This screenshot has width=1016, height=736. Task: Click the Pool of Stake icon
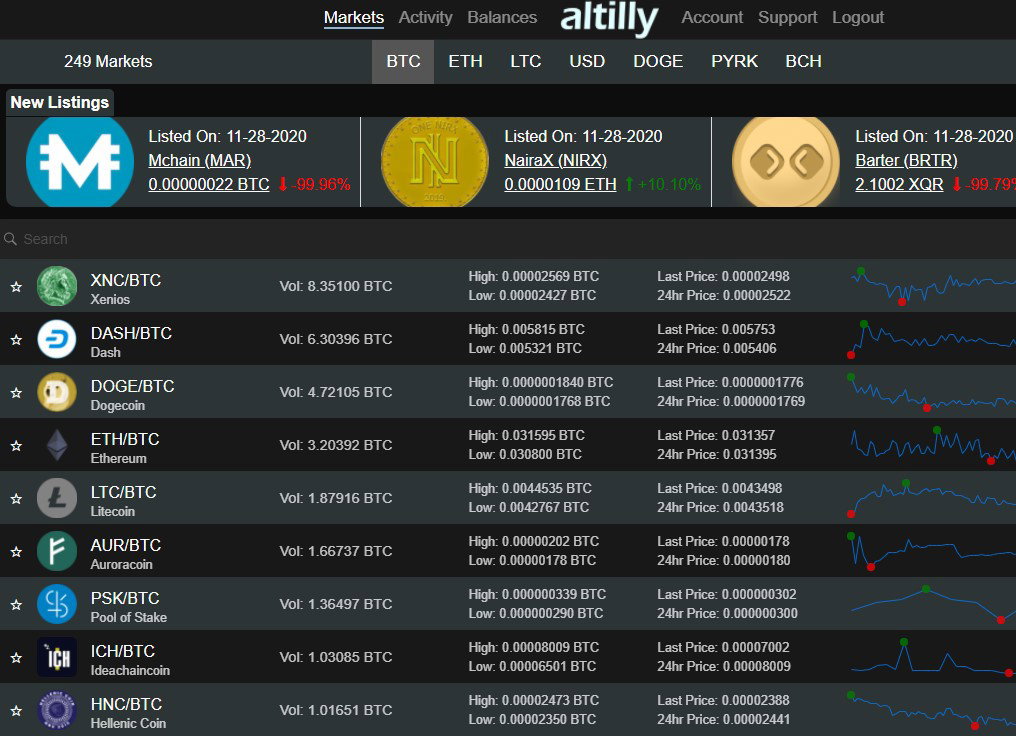[57, 604]
